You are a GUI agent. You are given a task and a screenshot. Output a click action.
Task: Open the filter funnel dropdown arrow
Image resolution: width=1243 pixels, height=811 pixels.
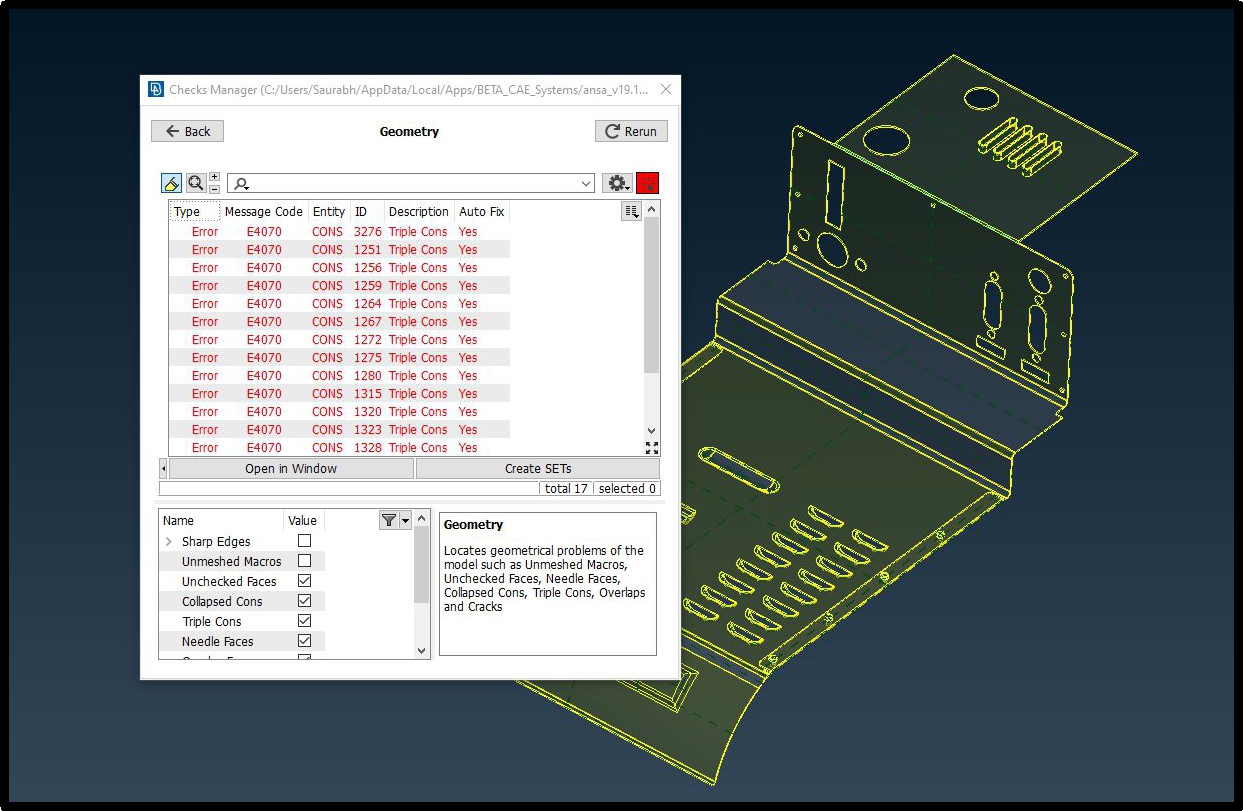(x=403, y=520)
